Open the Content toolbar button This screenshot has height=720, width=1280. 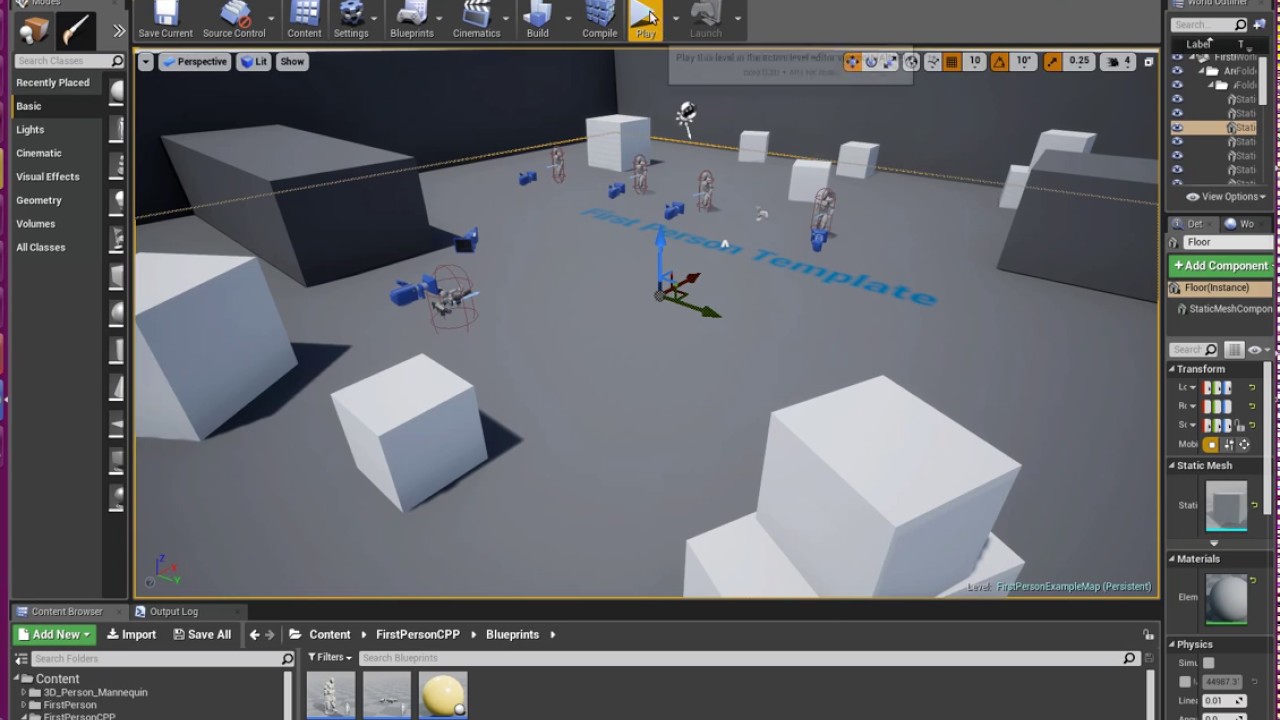304,20
